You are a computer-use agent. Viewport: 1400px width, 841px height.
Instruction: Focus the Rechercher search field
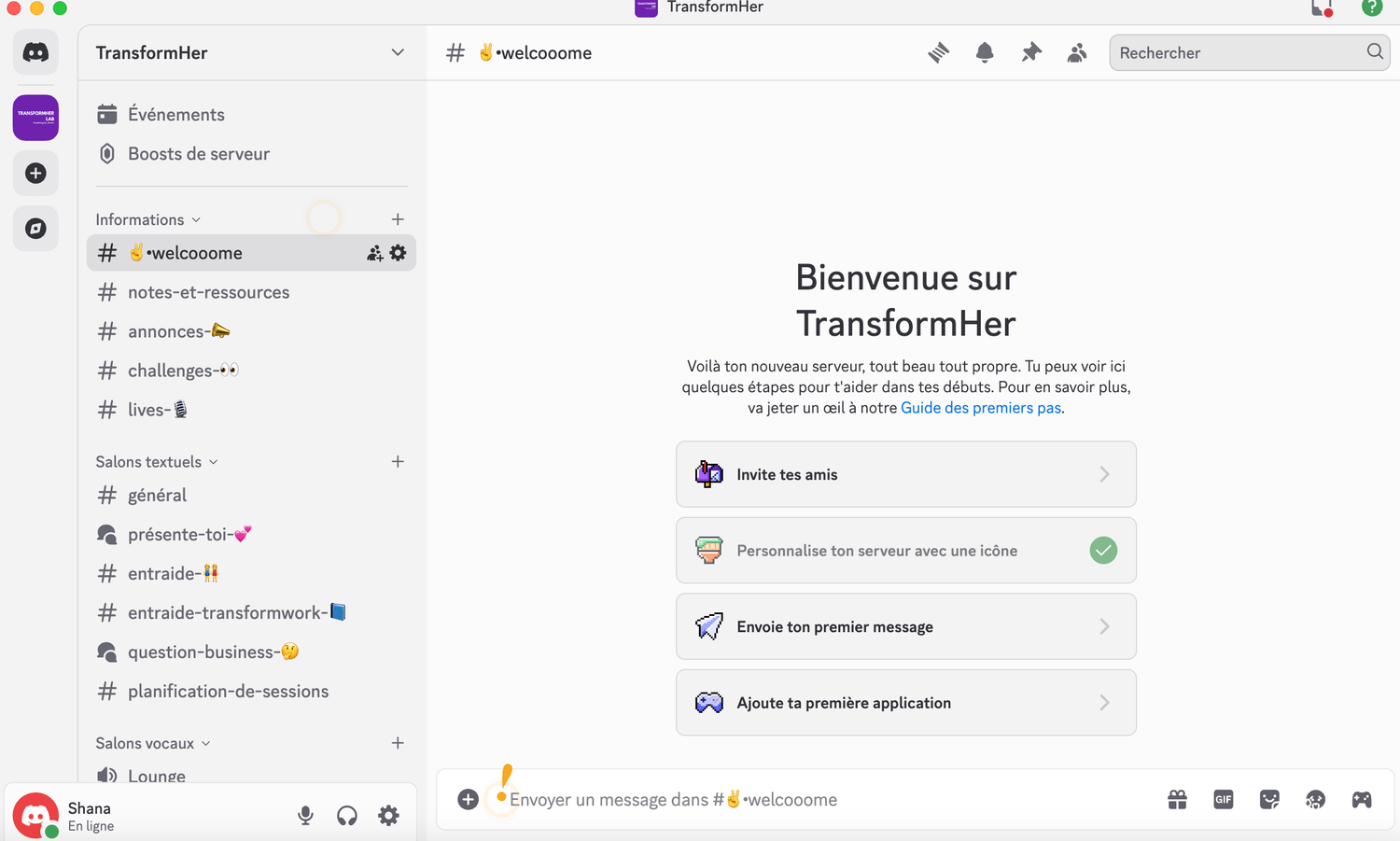(x=1249, y=52)
